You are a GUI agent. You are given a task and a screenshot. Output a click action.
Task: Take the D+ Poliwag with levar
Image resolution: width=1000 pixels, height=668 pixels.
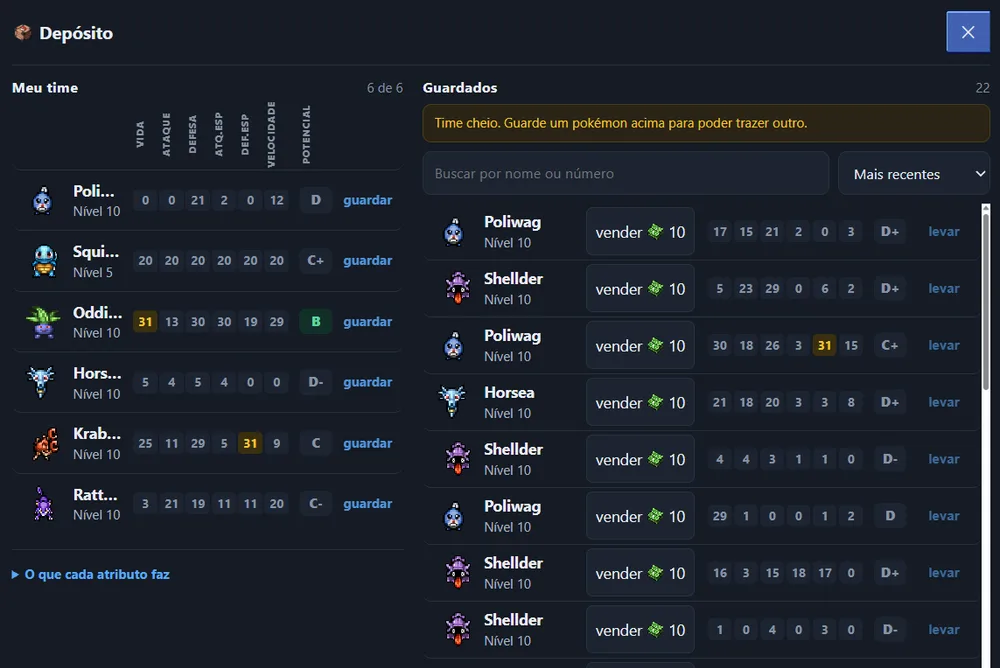point(943,232)
